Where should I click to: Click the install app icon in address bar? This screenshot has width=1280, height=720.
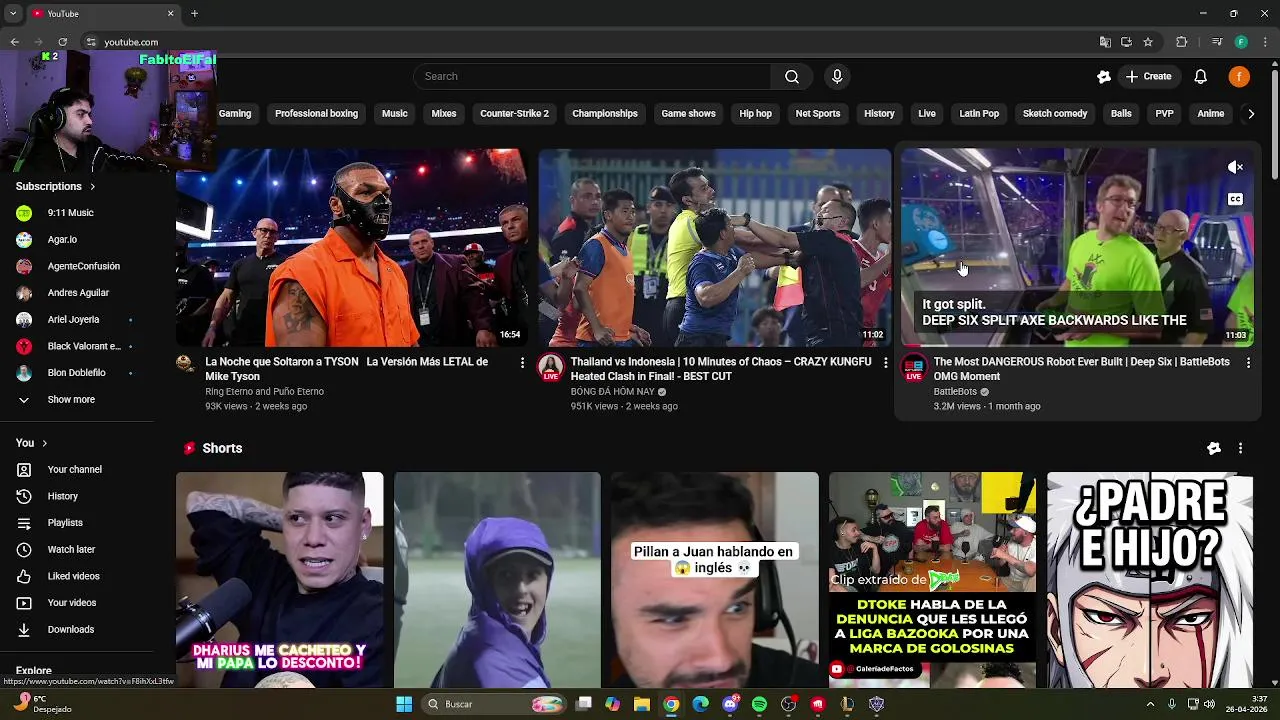click(x=1126, y=42)
